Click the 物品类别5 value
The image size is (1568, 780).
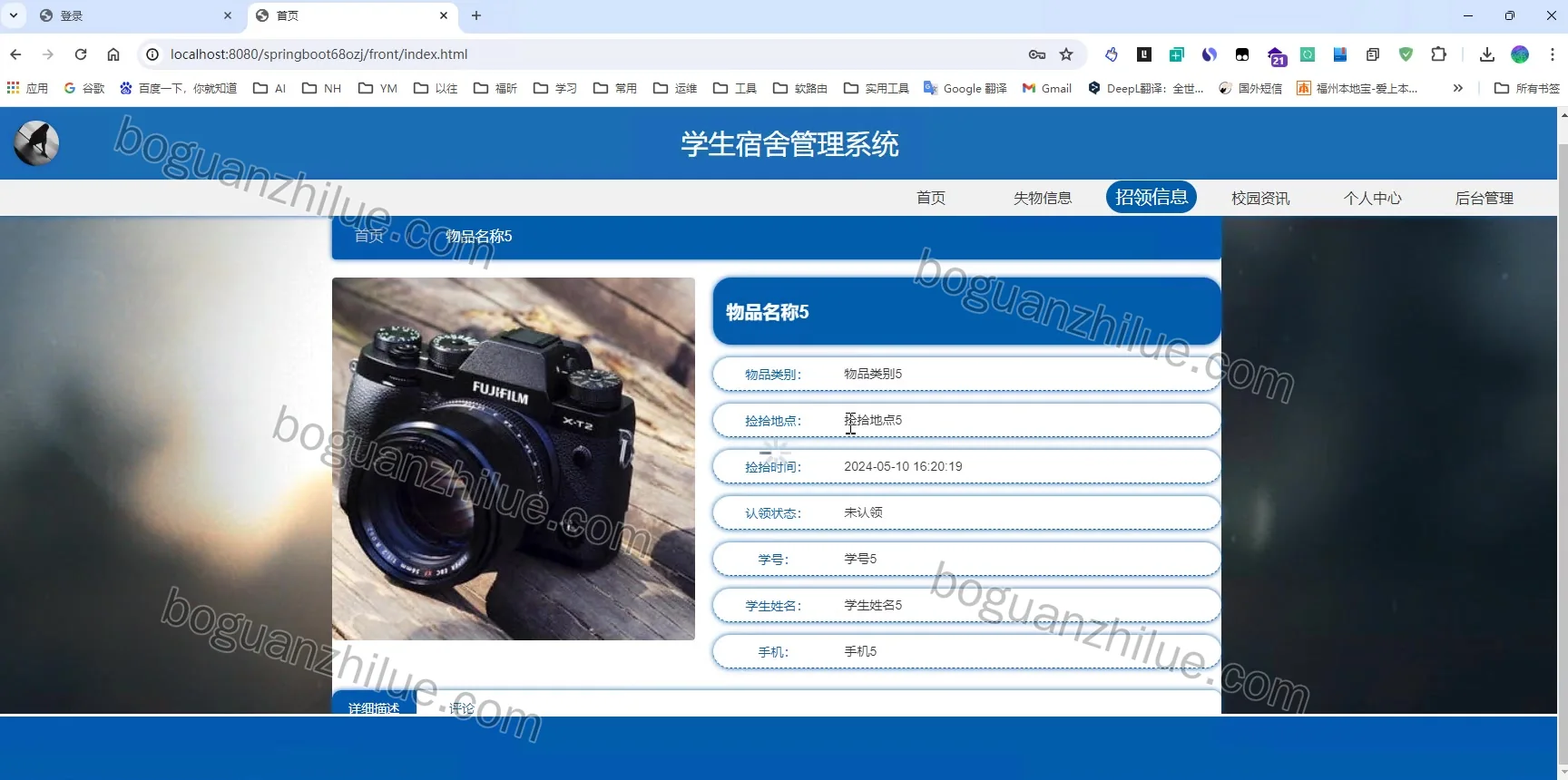[x=873, y=374]
